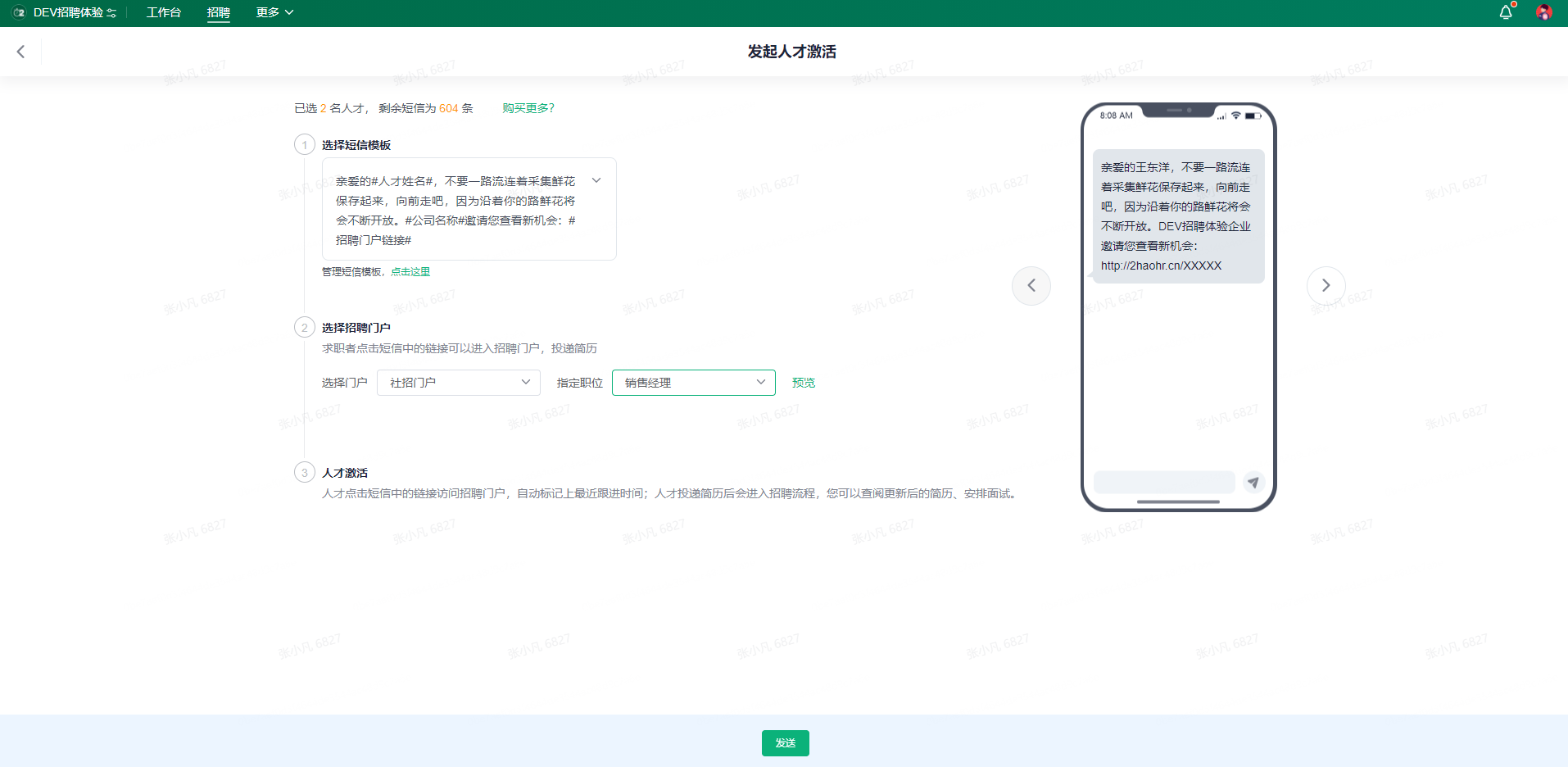Switch organization via the swap icon
The height and width of the screenshot is (767, 1568).
point(111,13)
